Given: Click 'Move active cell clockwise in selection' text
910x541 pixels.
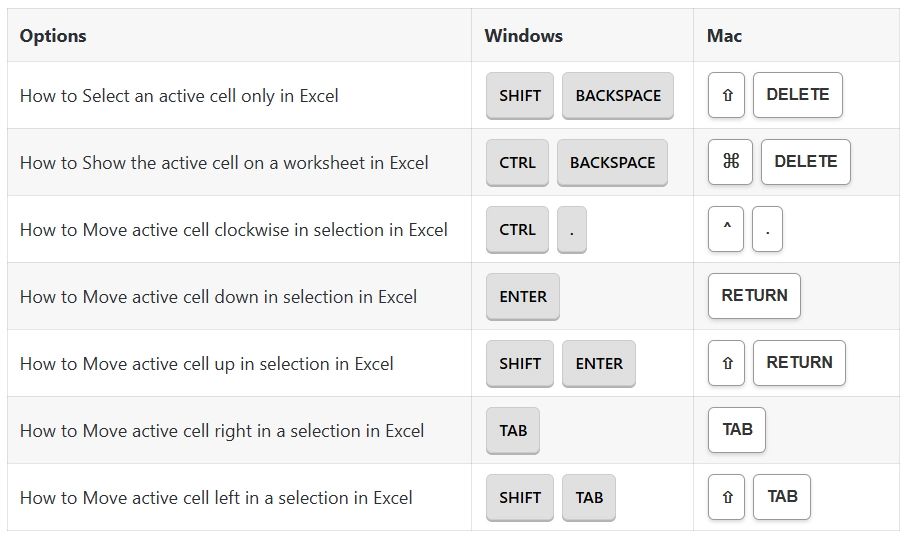Looking at the screenshot, I should point(233,229).
